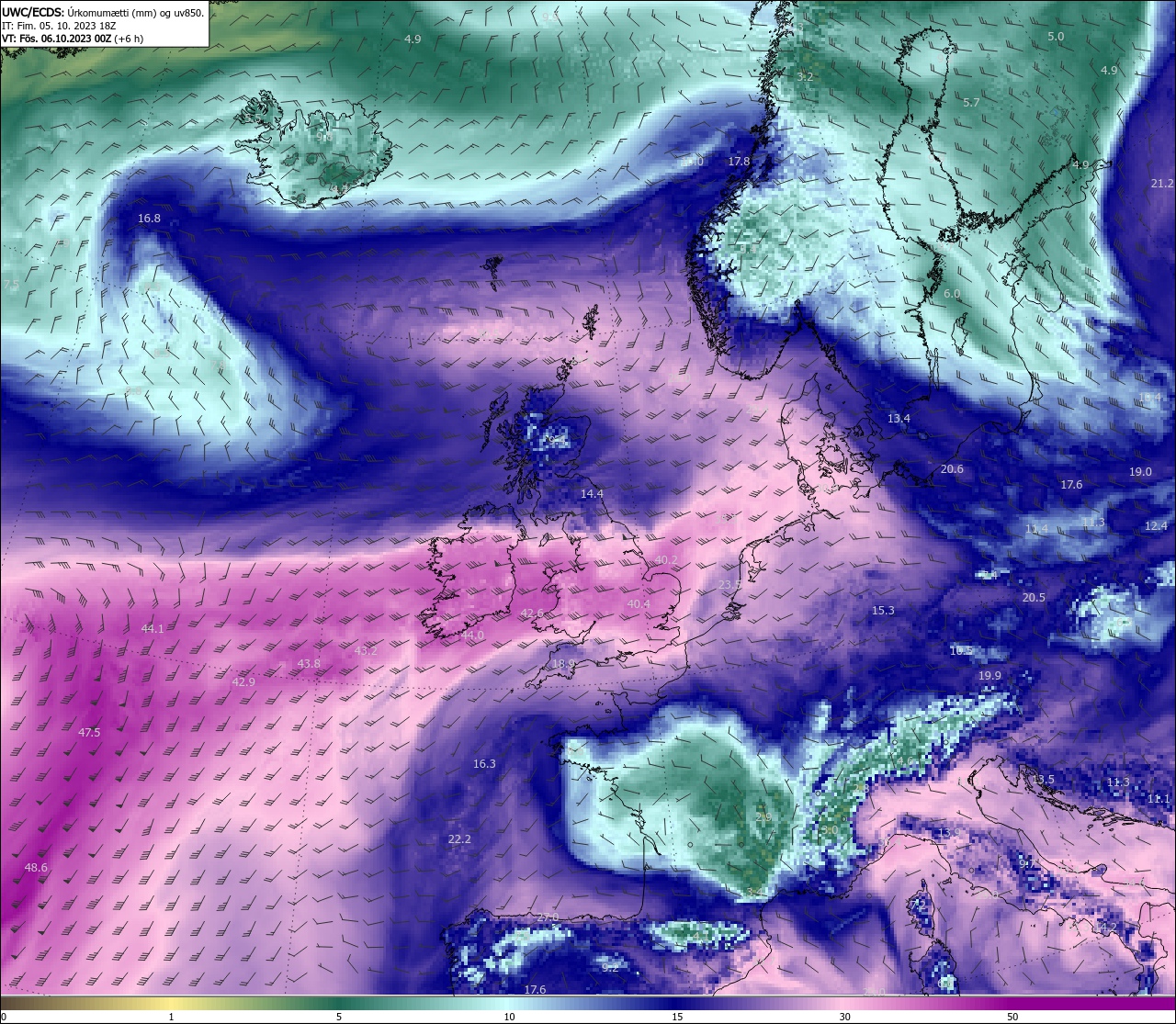Click the 43.2 value map label
1176x1024 pixels.
click(x=366, y=651)
